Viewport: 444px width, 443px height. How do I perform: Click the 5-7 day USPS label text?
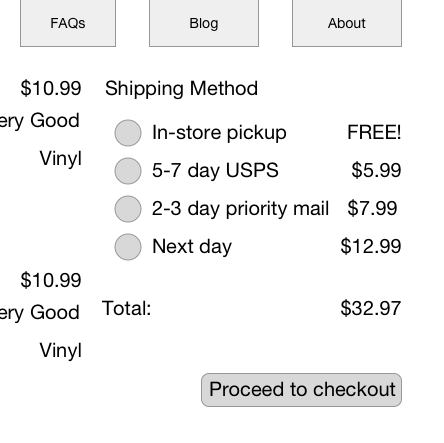[x=215, y=170]
